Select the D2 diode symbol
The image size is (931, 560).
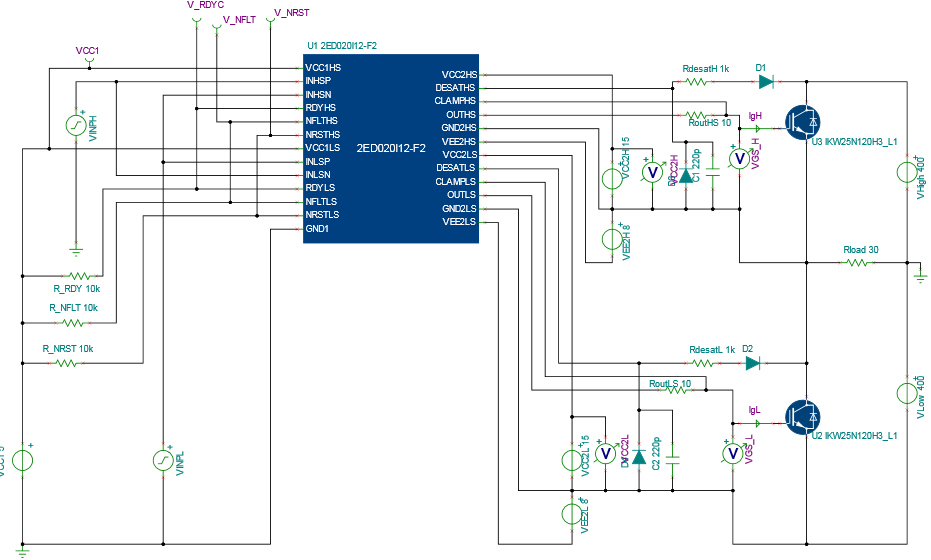point(752,363)
